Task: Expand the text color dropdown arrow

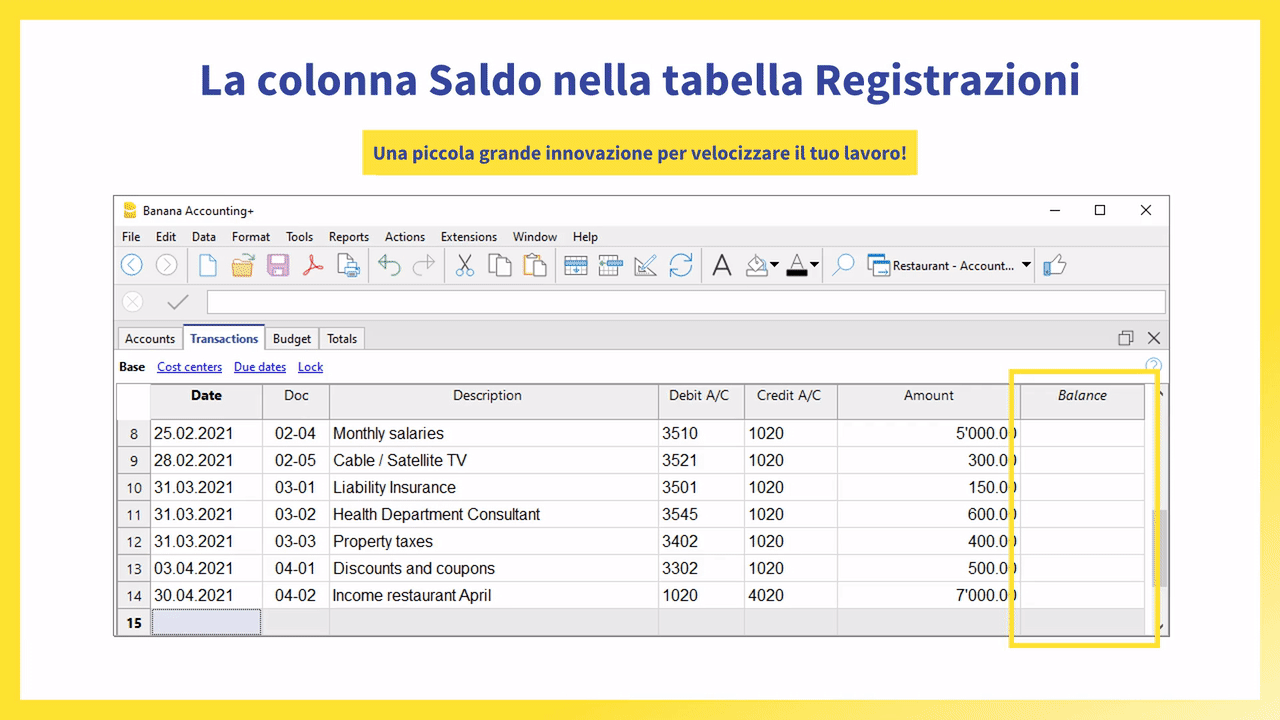Action: coord(814,266)
